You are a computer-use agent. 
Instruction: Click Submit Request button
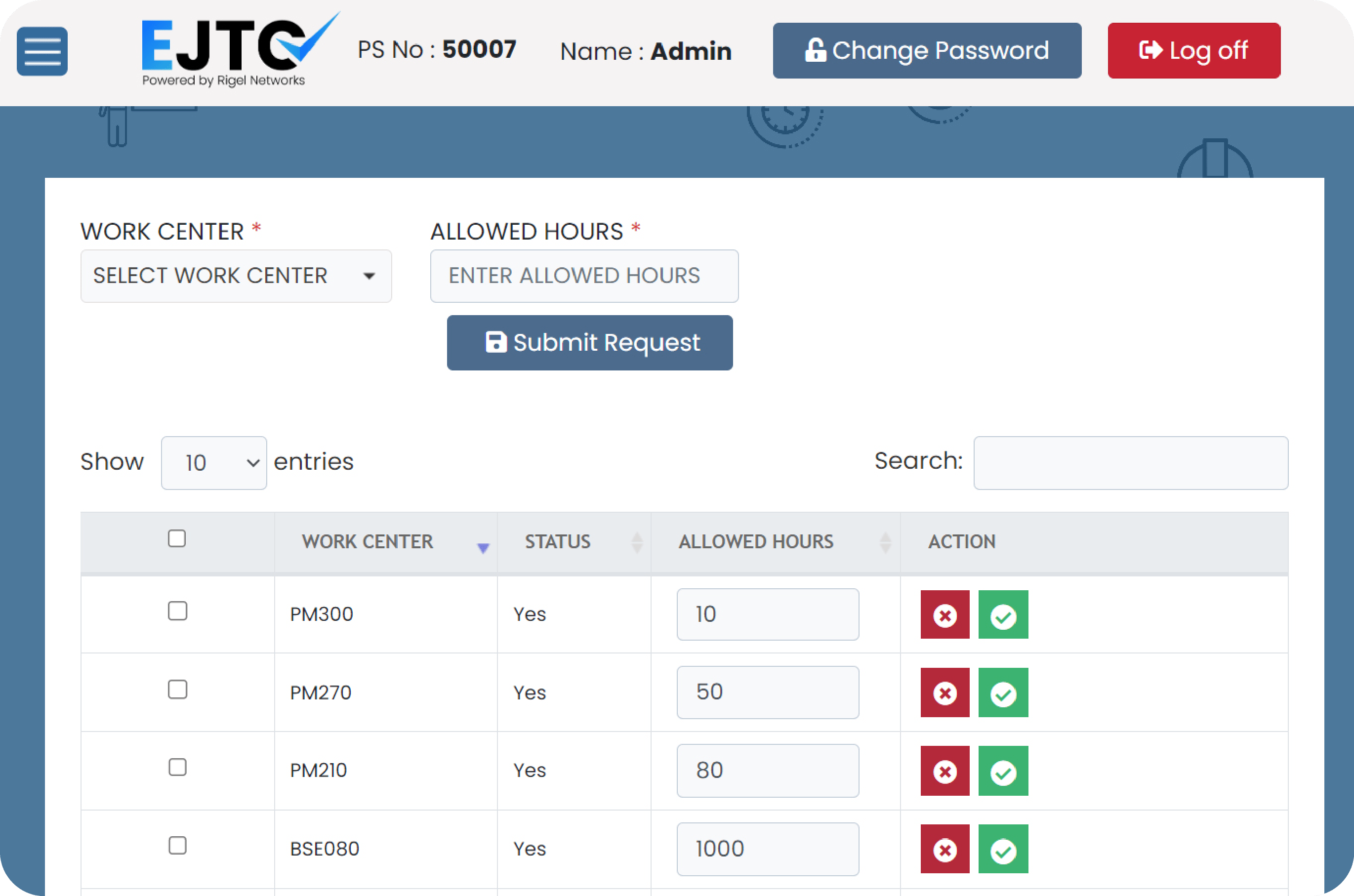click(x=590, y=343)
